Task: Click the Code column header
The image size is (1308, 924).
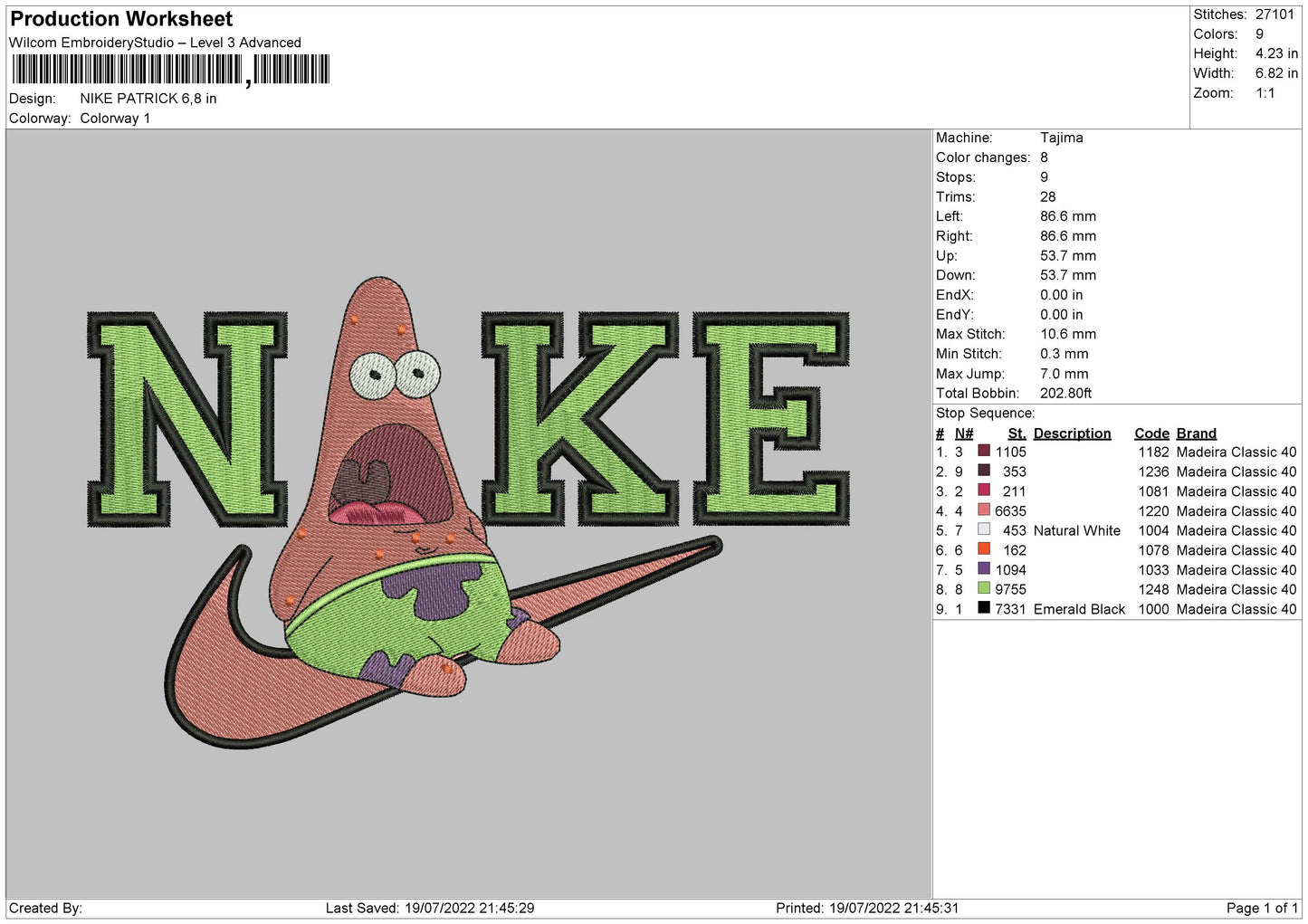Action: point(1151,433)
